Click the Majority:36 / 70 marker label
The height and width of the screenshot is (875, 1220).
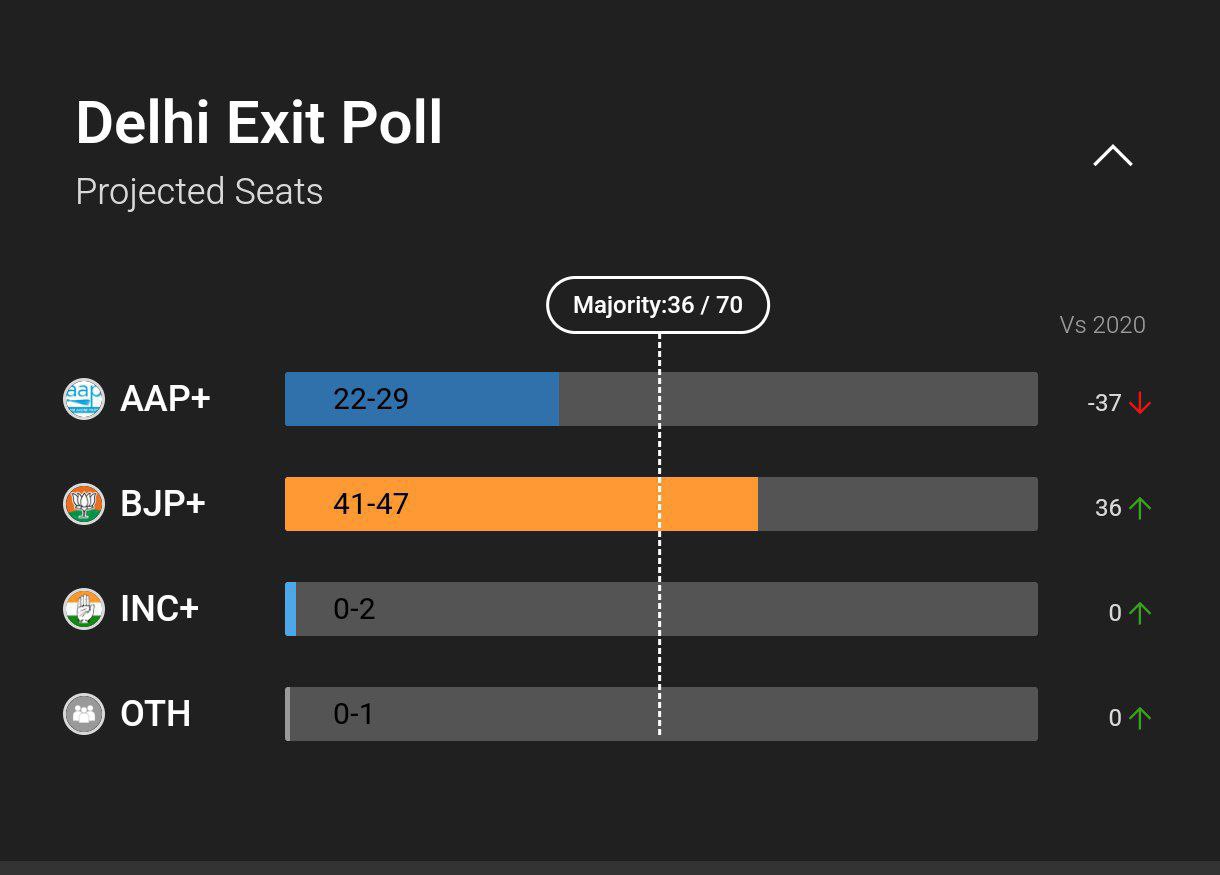point(658,305)
